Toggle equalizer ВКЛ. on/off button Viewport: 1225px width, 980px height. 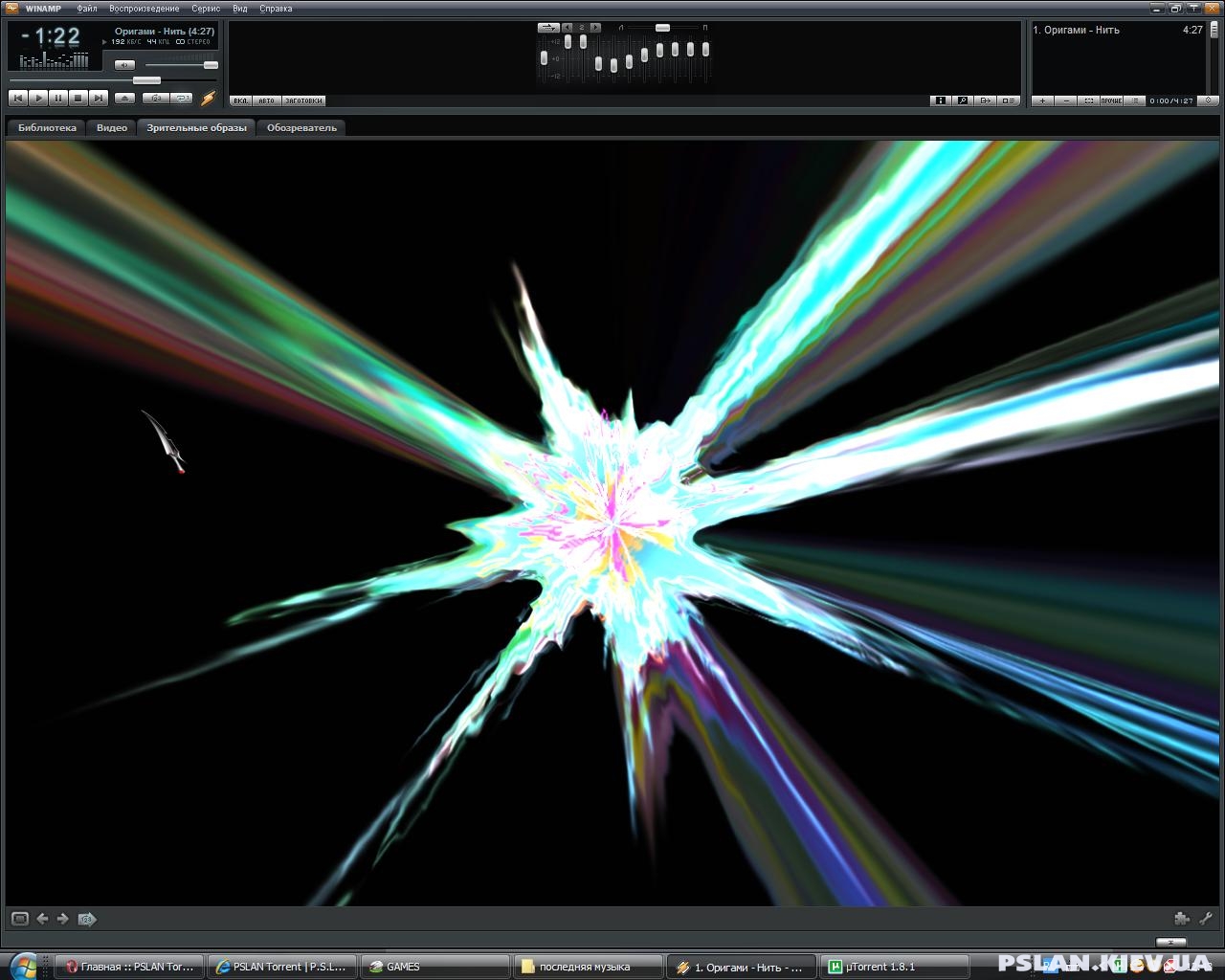pos(241,100)
